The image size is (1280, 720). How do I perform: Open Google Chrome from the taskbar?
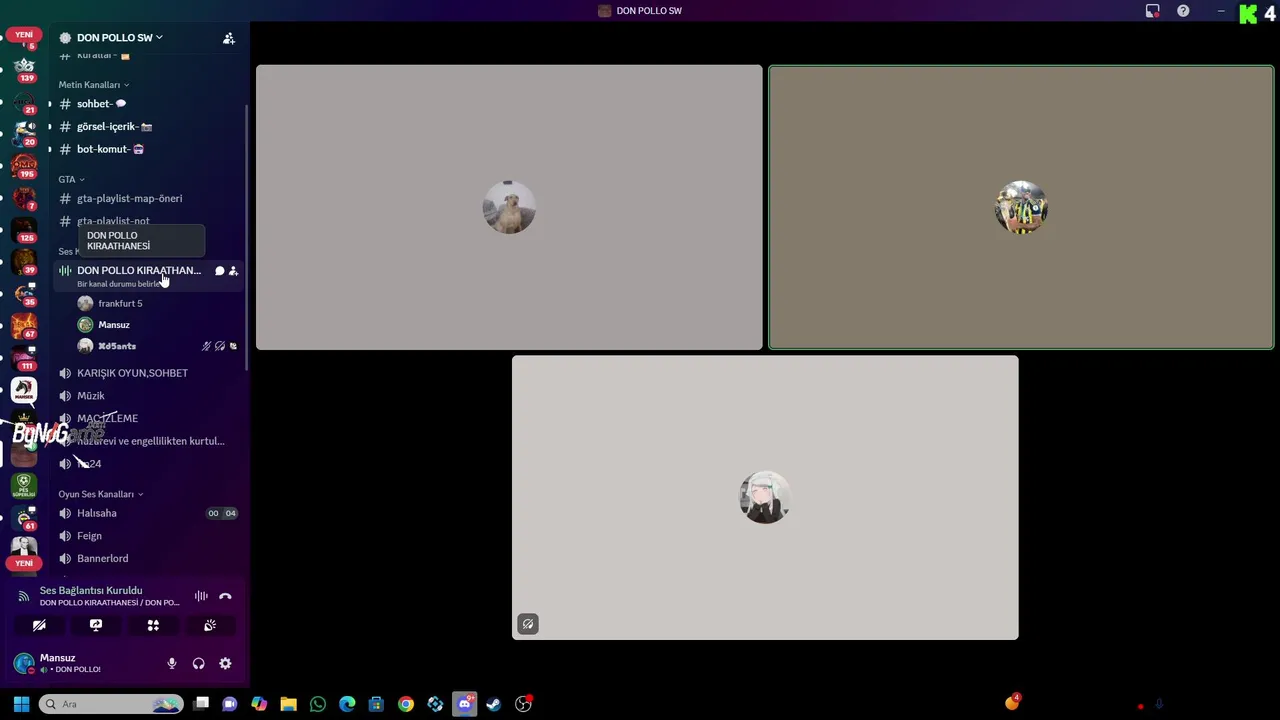coord(406,704)
